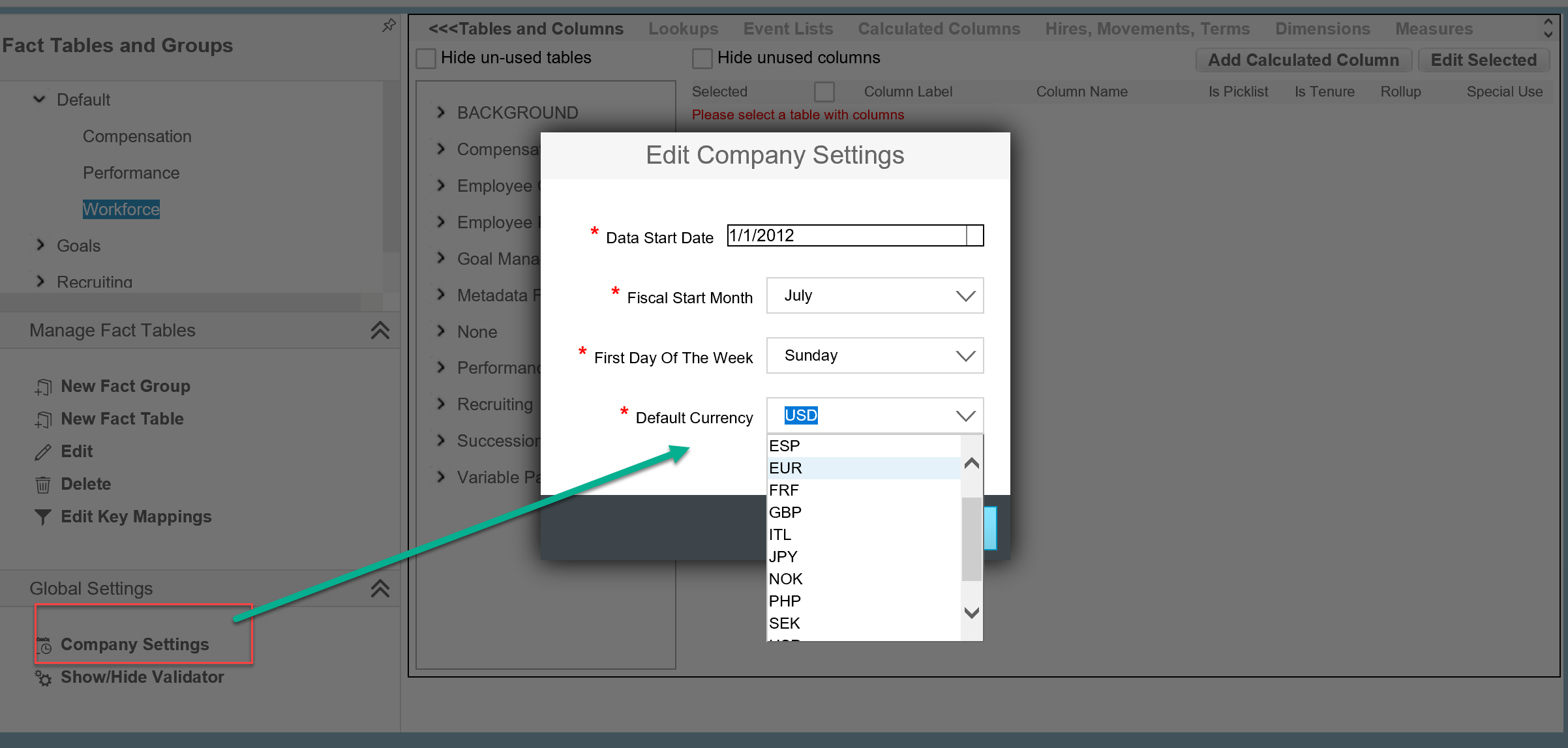Click tab strip overflow arrows

[x=1548, y=28]
